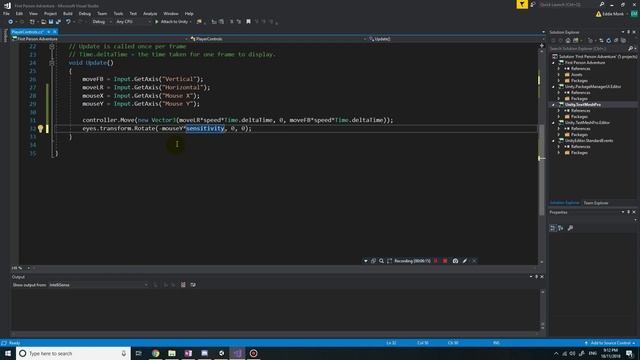This screenshot has width=640, height=360.
Task: Expand the Assets folder in Solution Explorer
Action: [559, 75]
